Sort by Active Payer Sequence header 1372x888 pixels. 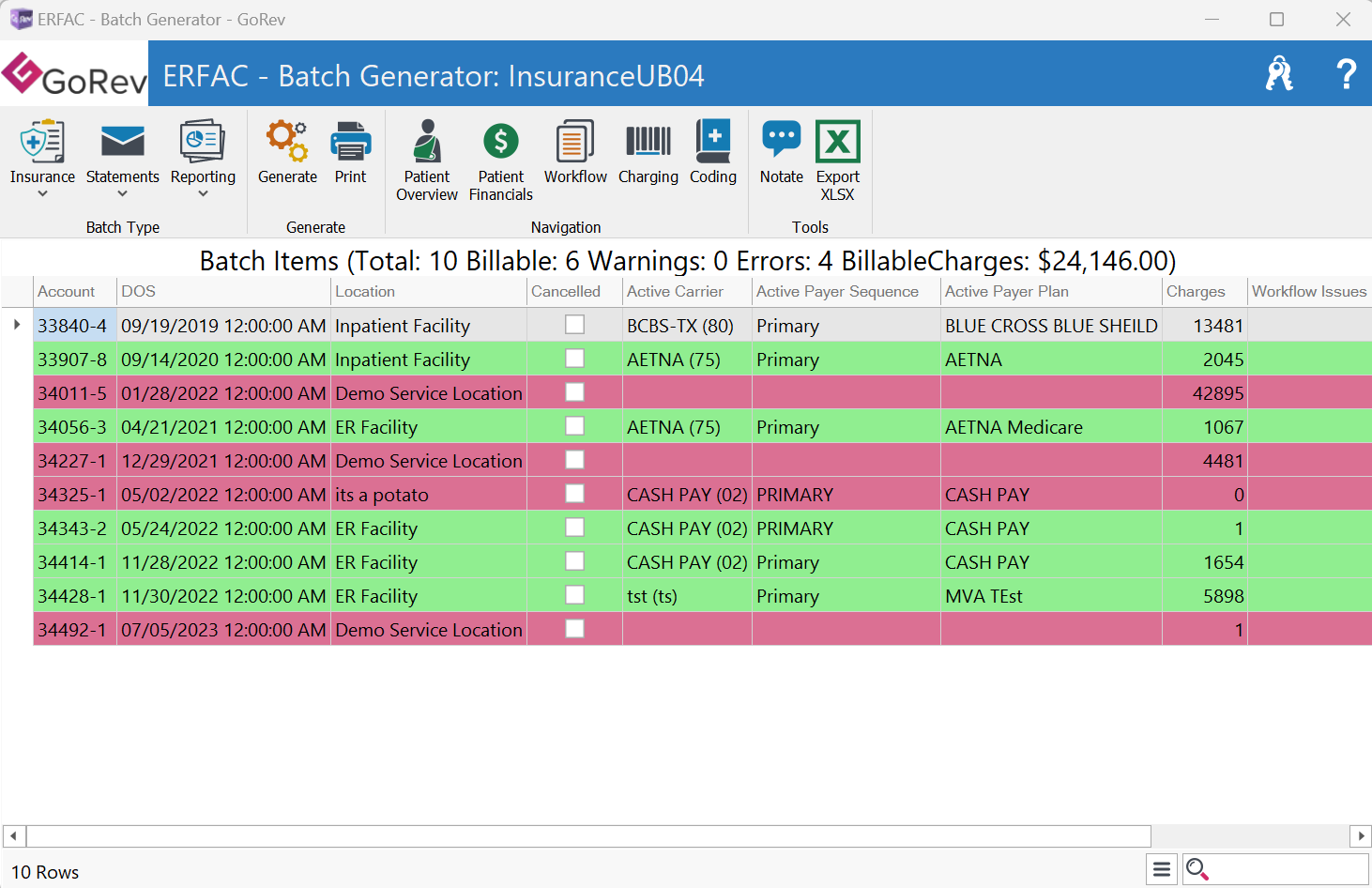tap(846, 292)
